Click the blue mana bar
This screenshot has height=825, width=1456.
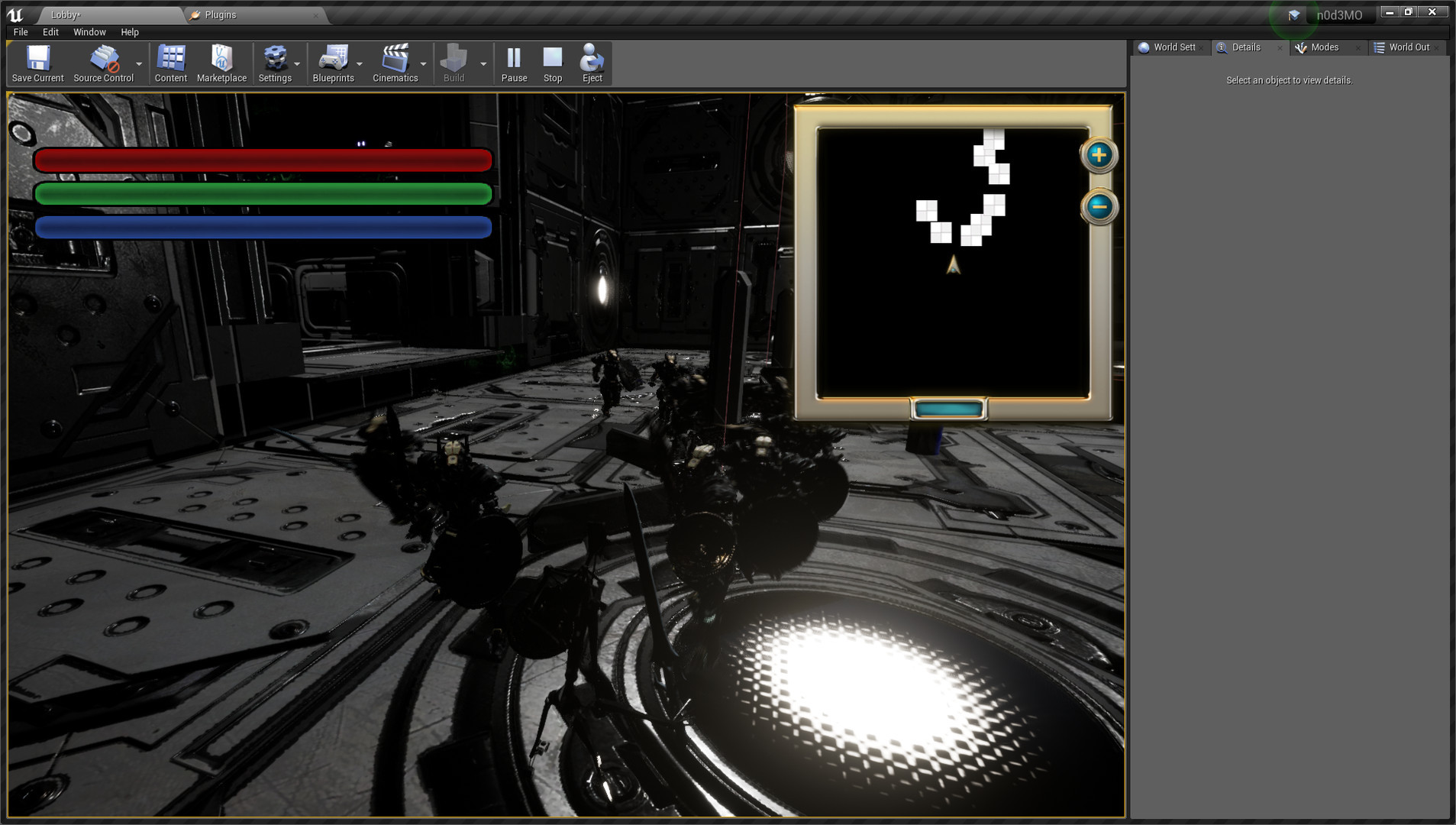[x=263, y=228]
